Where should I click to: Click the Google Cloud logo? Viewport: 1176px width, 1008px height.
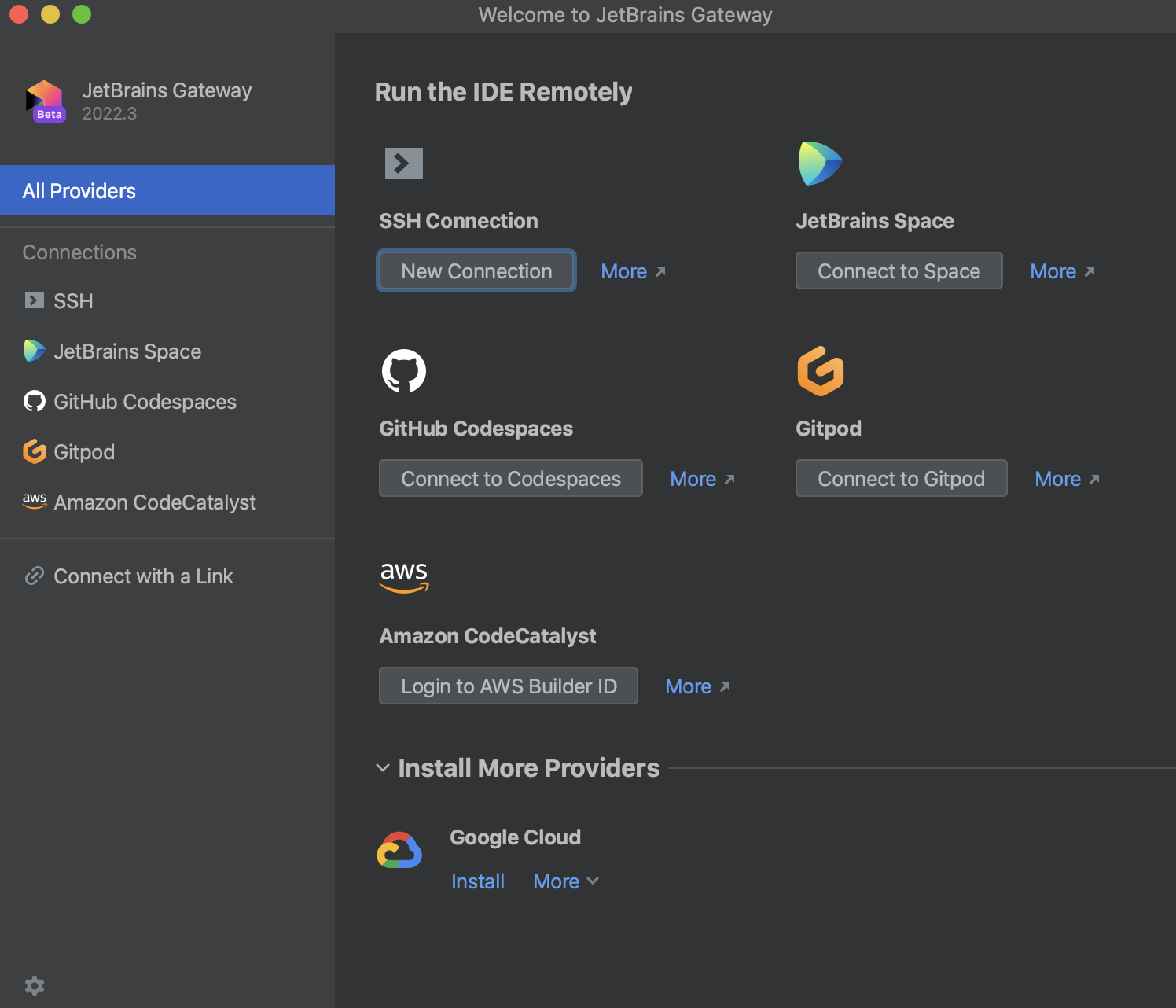[399, 850]
